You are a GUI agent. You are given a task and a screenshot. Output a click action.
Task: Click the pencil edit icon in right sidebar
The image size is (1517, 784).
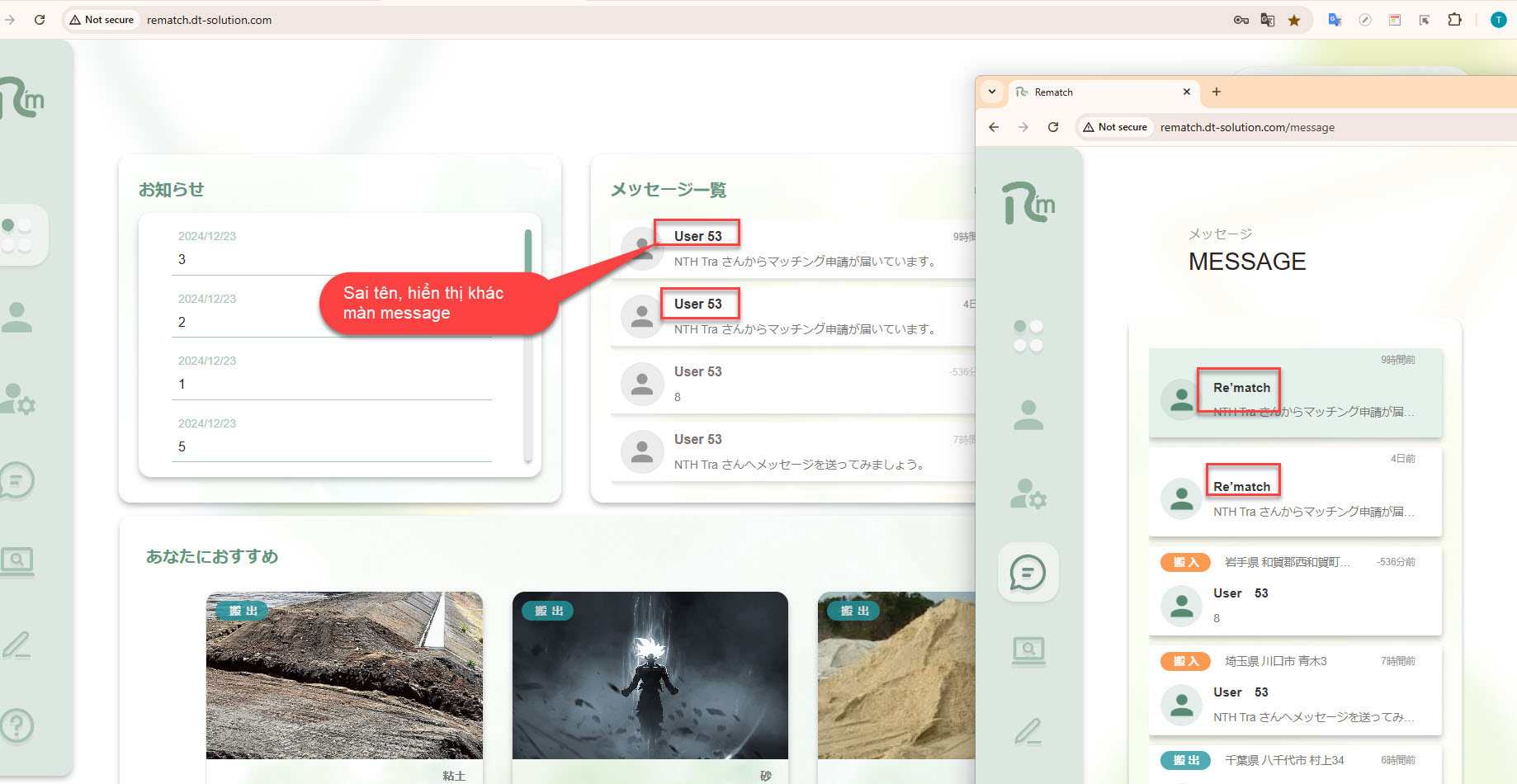1028,731
